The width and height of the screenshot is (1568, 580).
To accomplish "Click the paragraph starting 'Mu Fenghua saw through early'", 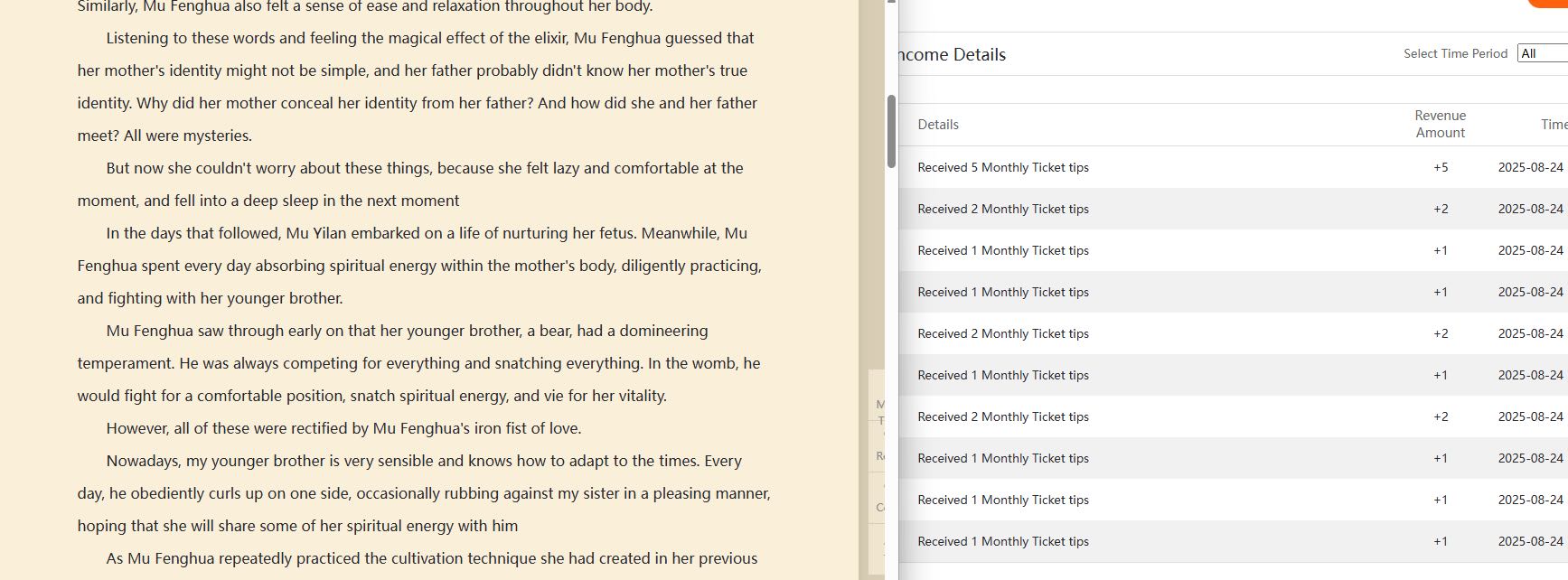I will pos(418,363).
